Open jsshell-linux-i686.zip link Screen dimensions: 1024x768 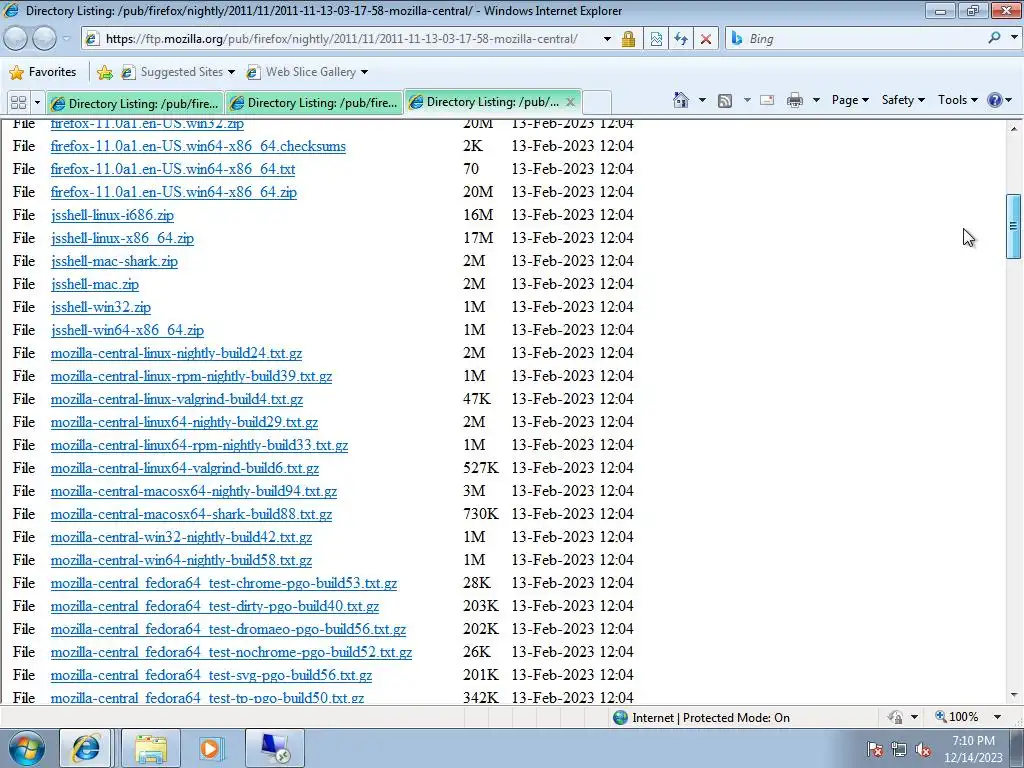[112, 215]
